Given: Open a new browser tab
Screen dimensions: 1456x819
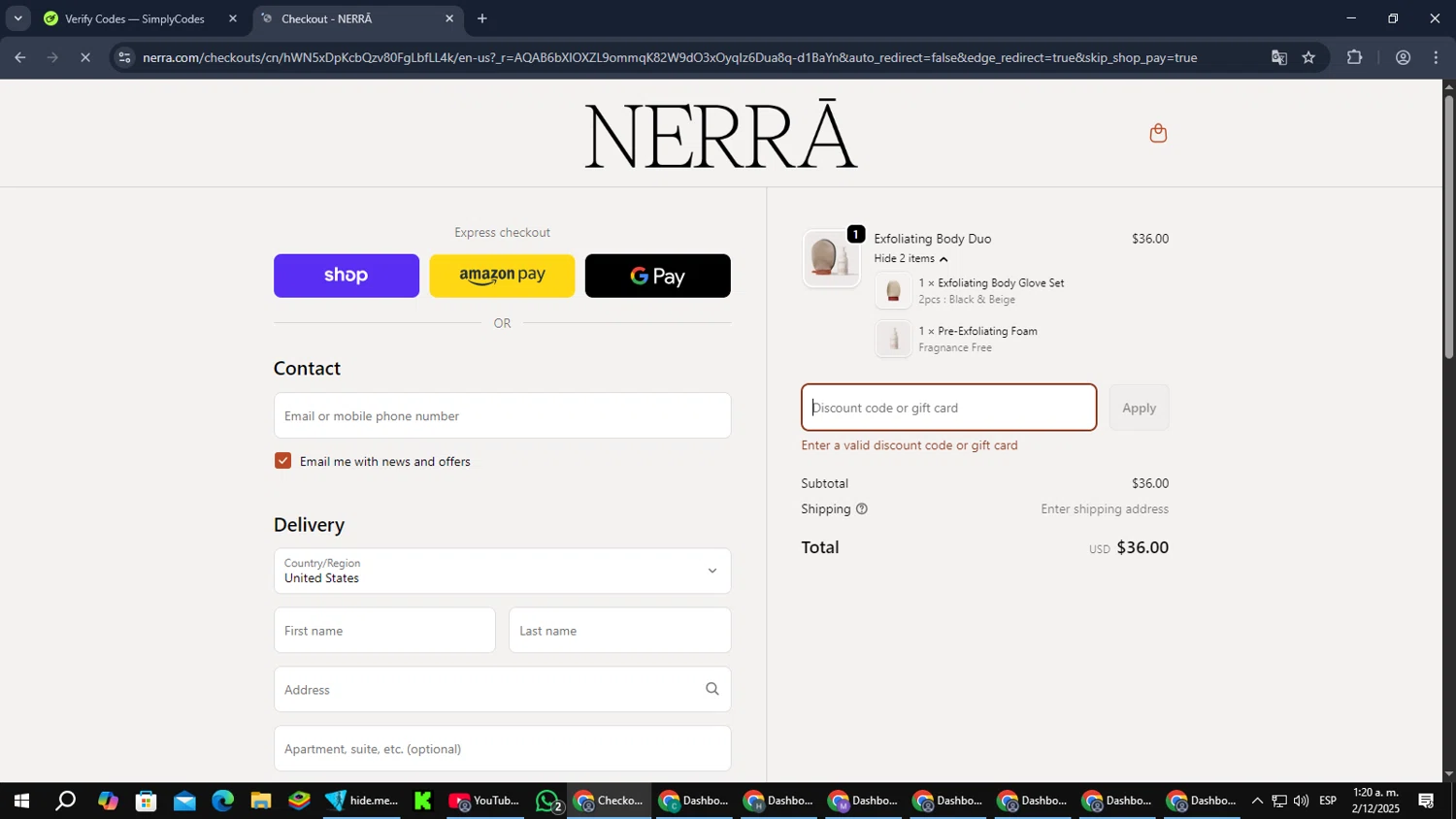Looking at the screenshot, I should click(482, 18).
